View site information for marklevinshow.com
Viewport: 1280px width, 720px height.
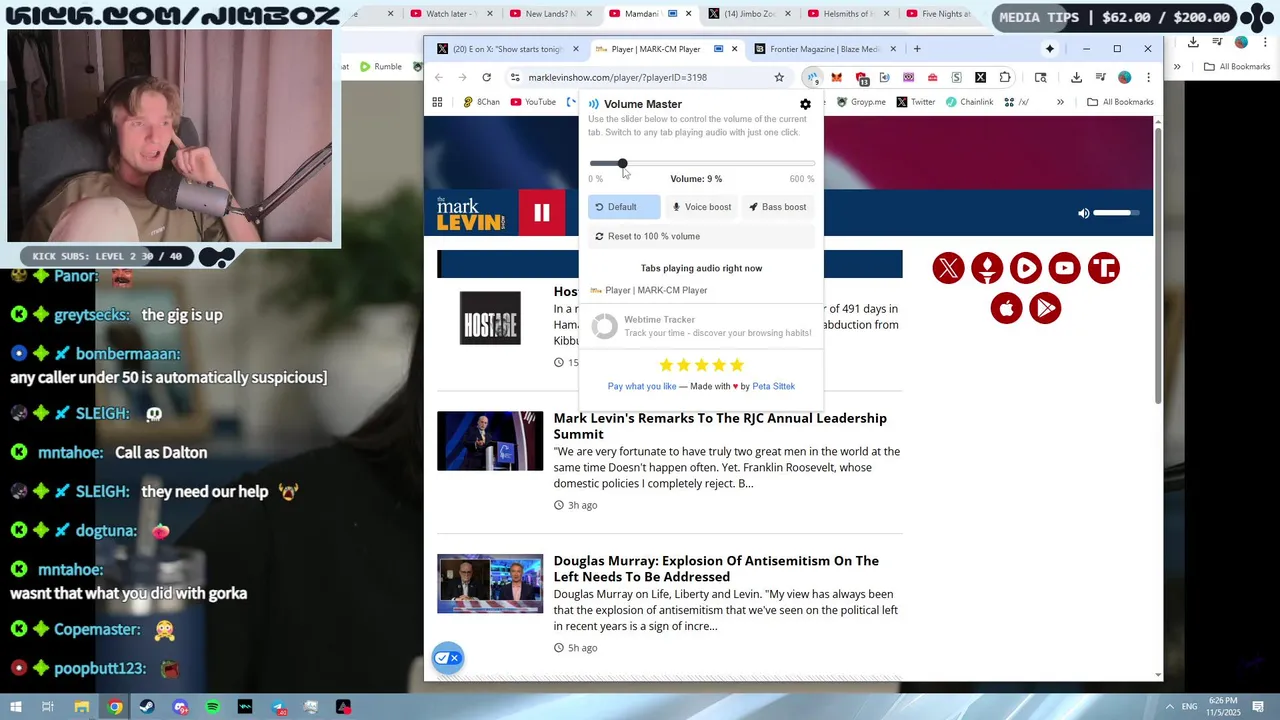(514, 77)
